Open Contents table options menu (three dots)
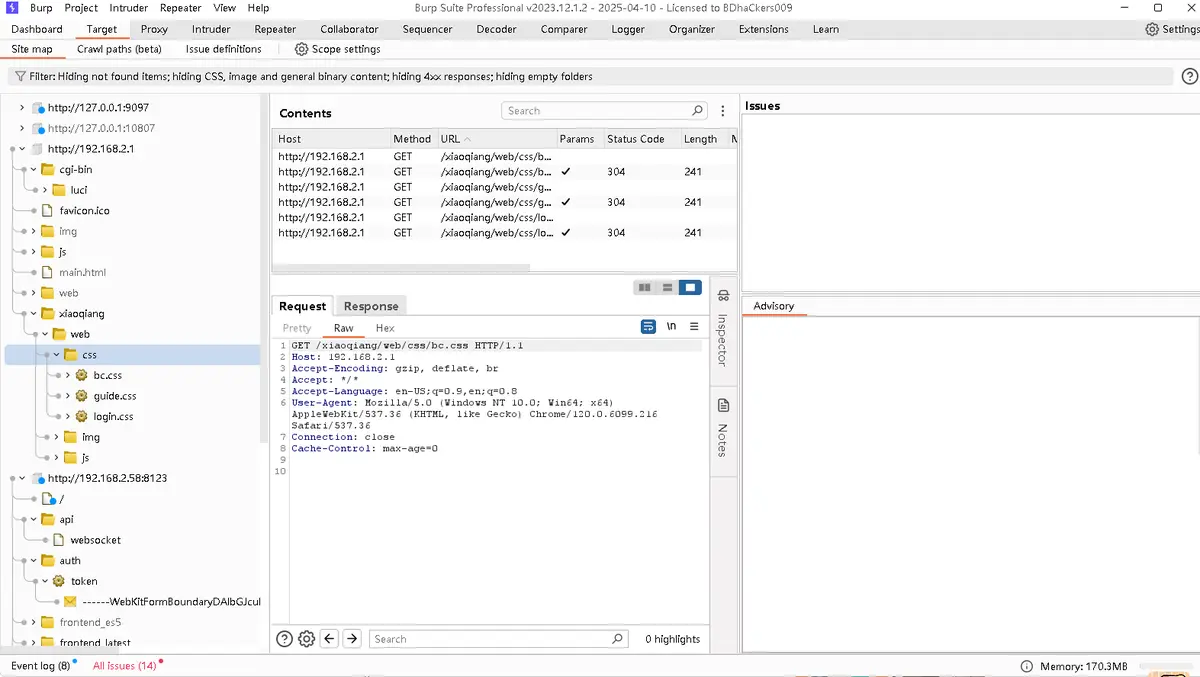Viewport: 1200px width, 677px height. 723,111
